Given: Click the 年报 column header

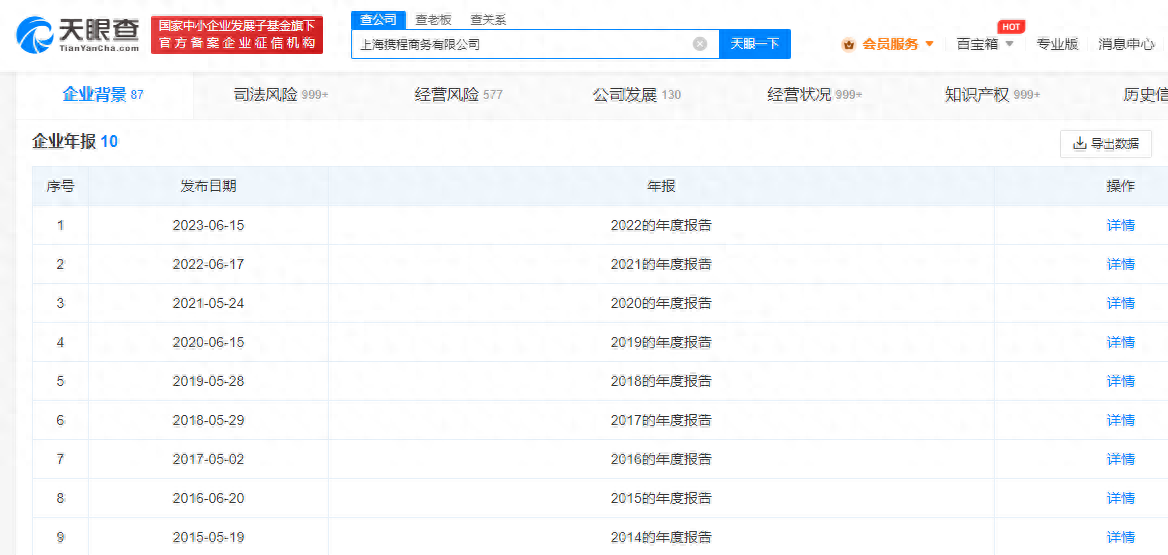Looking at the screenshot, I should pyautogui.click(x=661, y=186).
